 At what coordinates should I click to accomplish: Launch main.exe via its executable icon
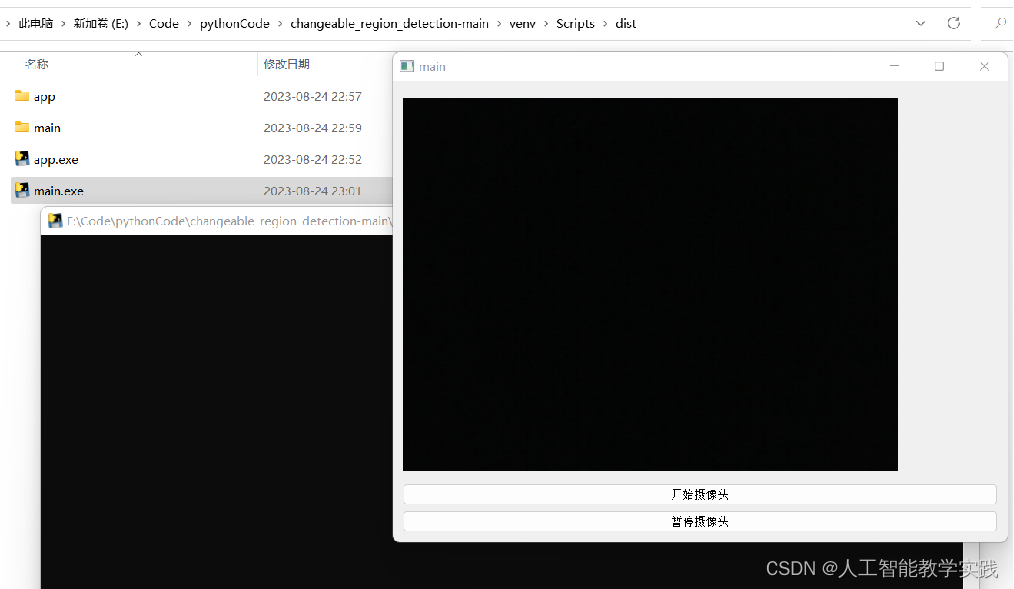click(21, 190)
